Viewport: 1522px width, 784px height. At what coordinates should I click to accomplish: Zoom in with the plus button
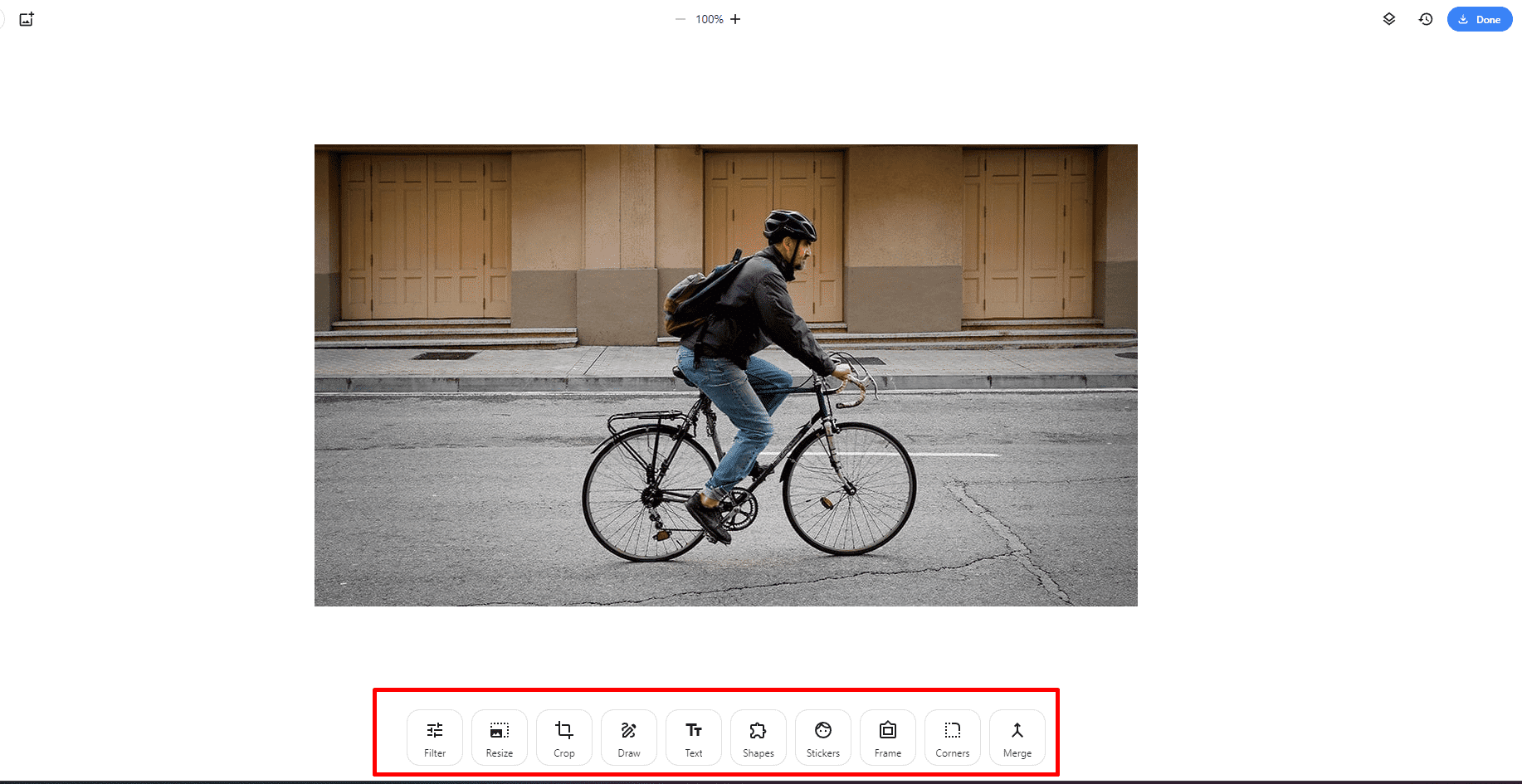tap(735, 19)
